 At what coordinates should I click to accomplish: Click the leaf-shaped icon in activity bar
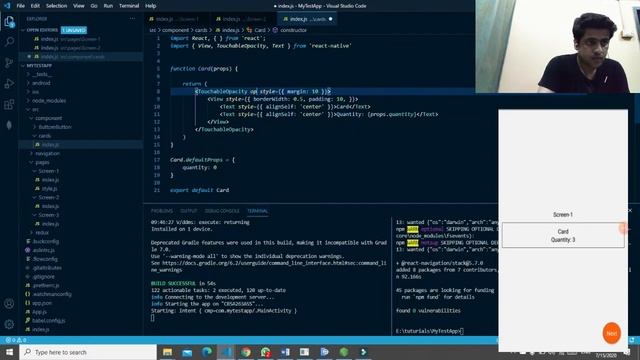[9, 125]
